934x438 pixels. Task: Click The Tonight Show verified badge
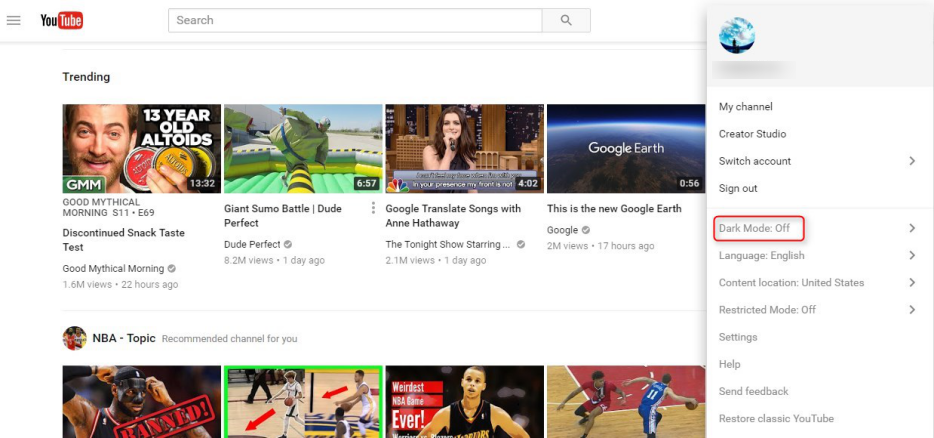coord(521,244)
